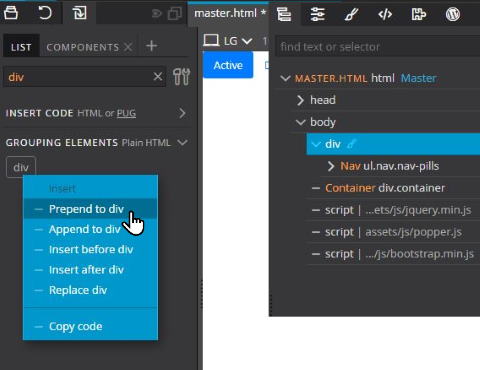Select Container div.container row
Screen dimensions: 480x370
(x=394, y=188)
